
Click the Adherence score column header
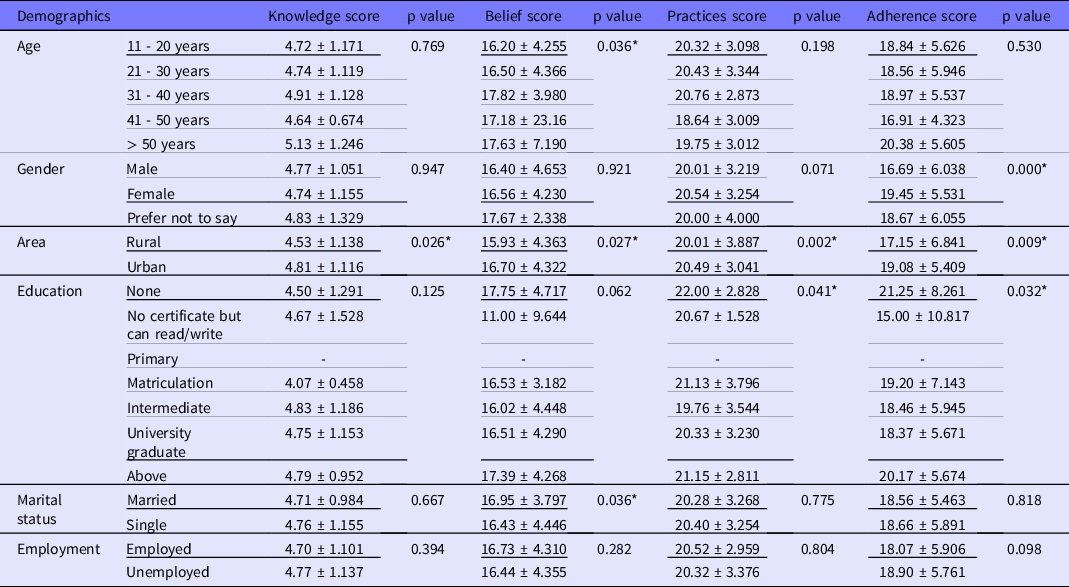922,17
